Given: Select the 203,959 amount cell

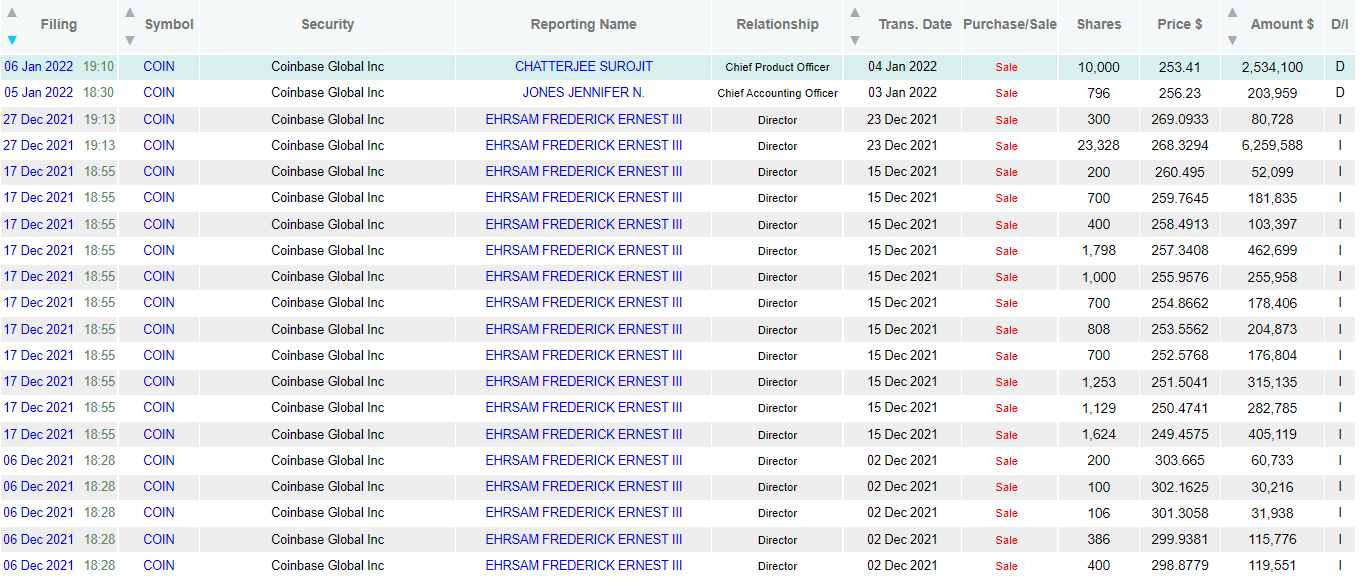Looking at the screenshot, I should [1272, 93].
